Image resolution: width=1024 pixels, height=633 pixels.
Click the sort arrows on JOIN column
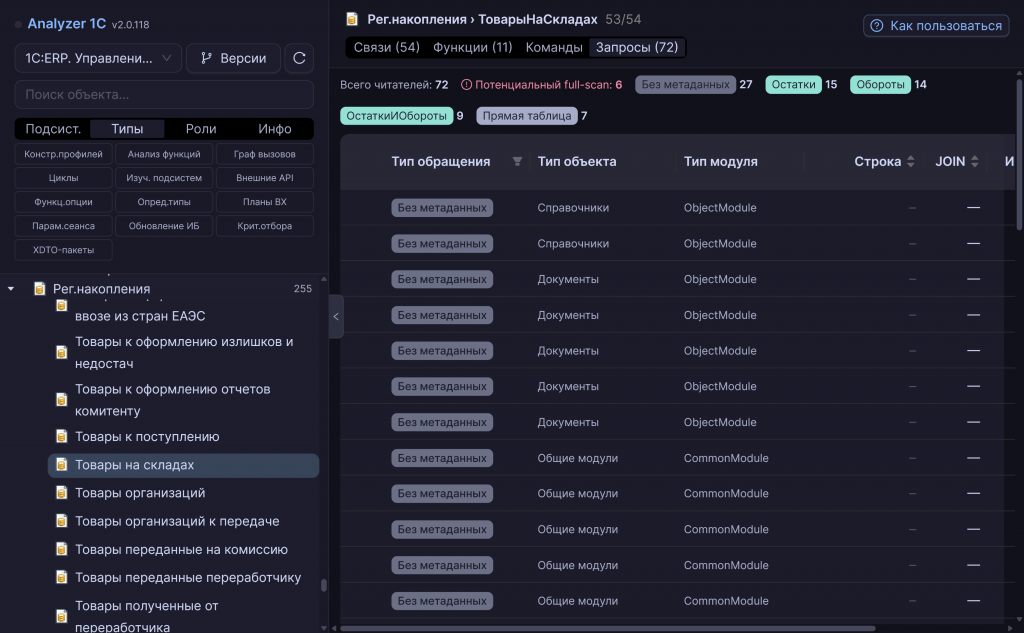974,161
